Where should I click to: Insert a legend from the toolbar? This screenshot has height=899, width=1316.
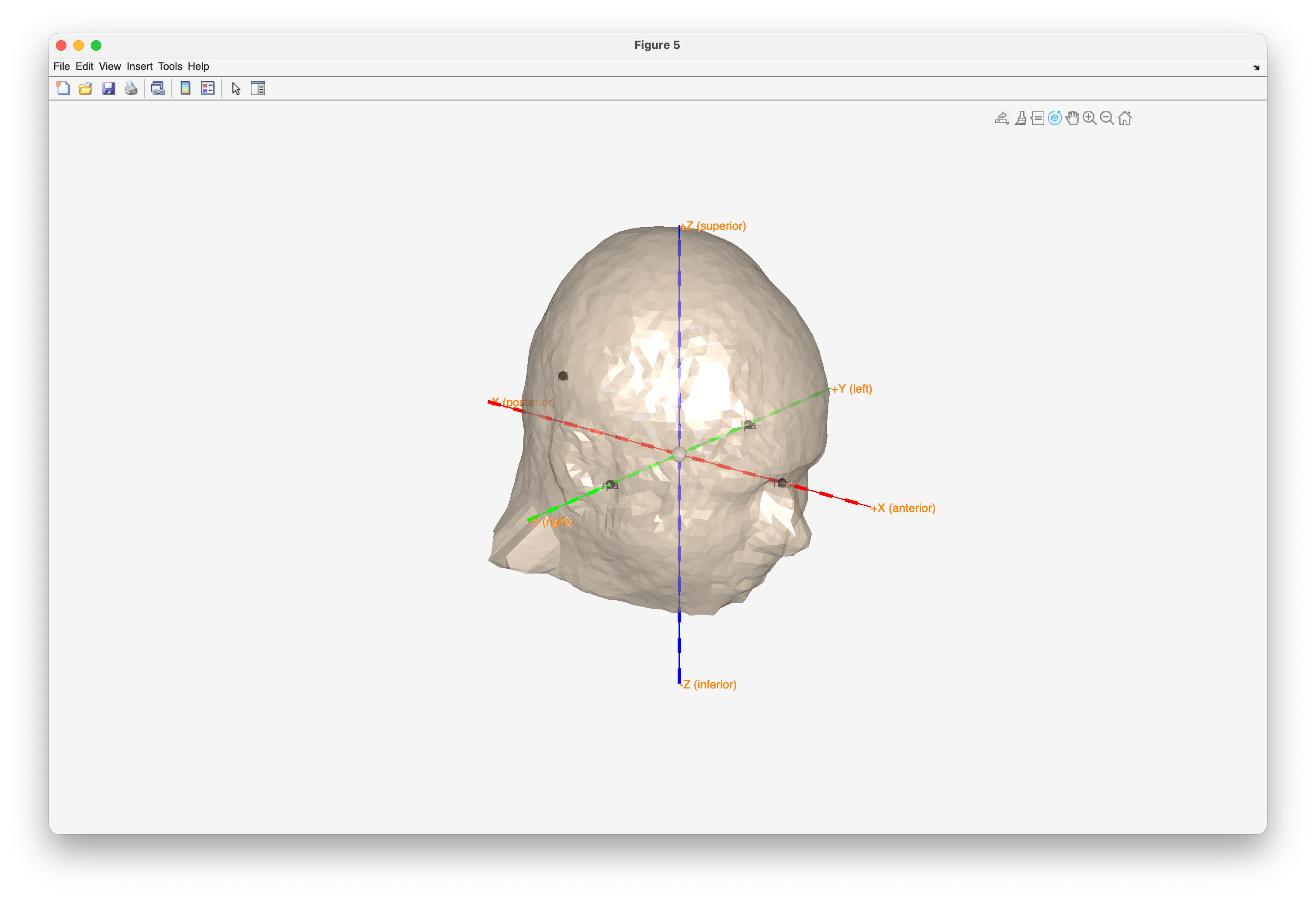pyautogui.click(x=208, y=88)
